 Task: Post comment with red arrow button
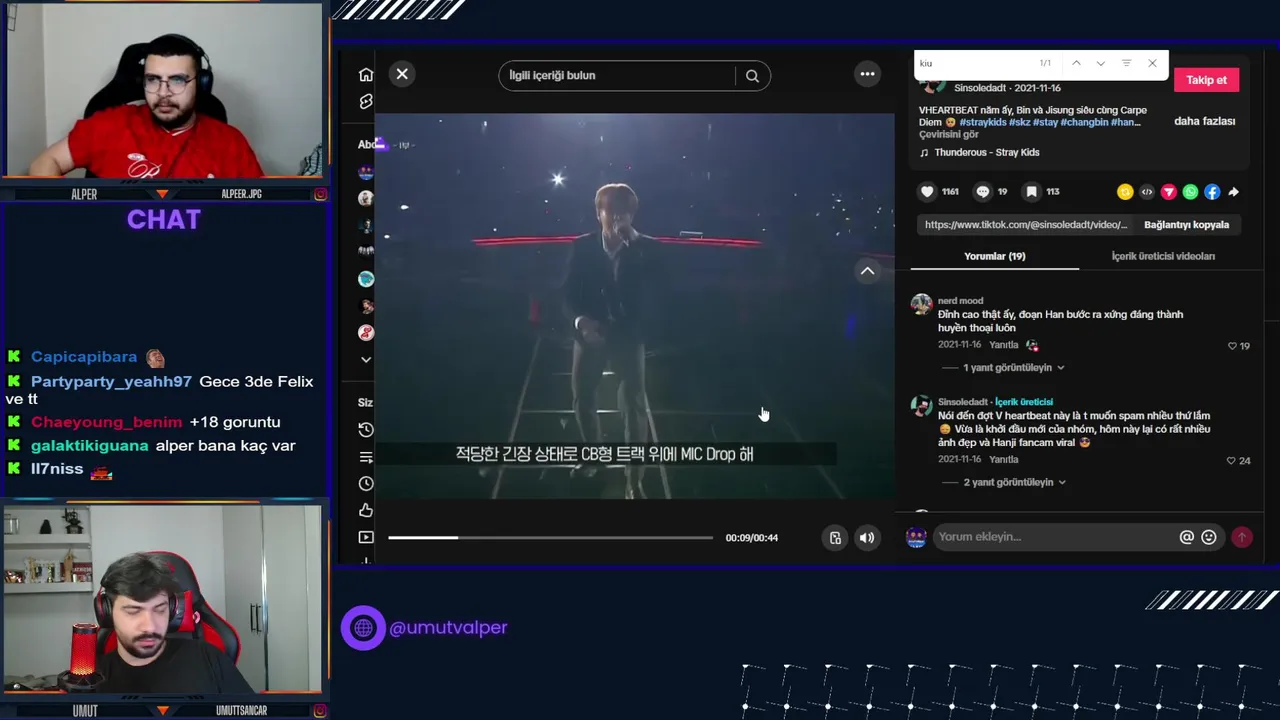coord(1242,537)
